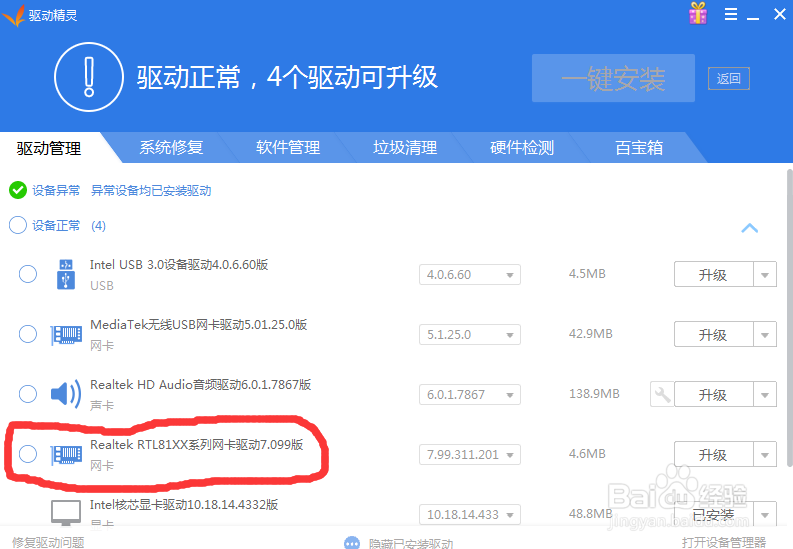Click the MediaTek network card icon
Screen dimensions: 793x549
coord(66,335)
